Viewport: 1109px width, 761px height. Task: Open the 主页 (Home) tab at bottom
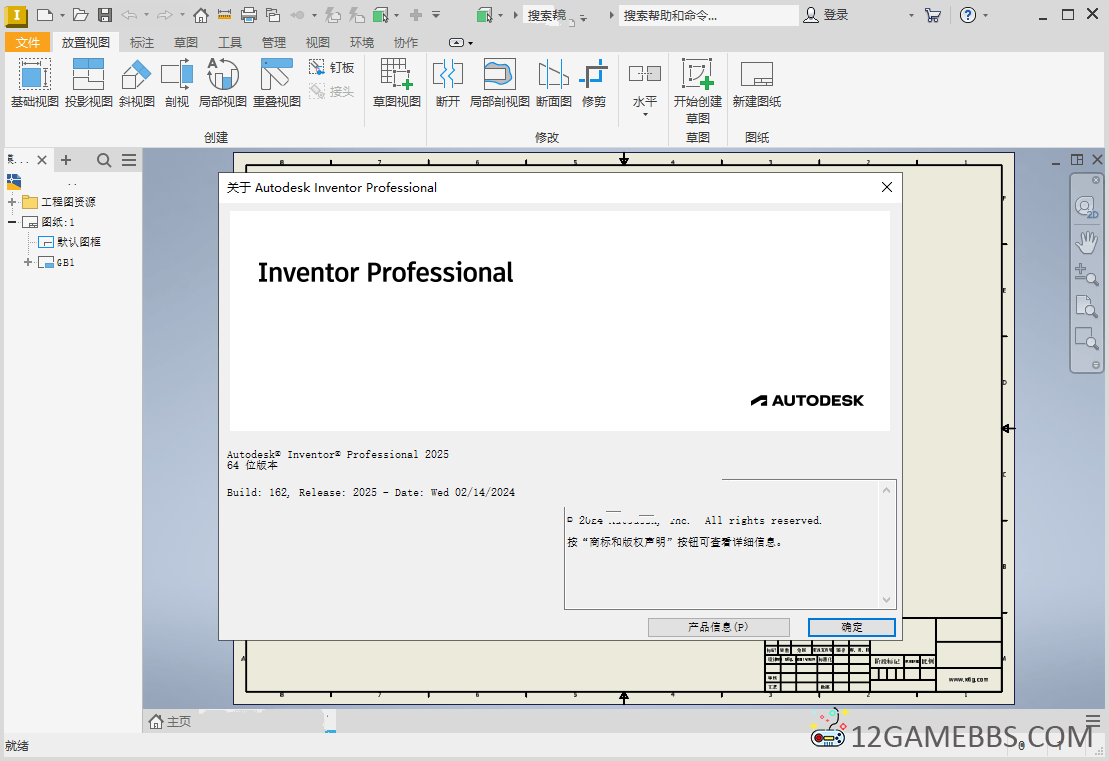coord(170,721)
